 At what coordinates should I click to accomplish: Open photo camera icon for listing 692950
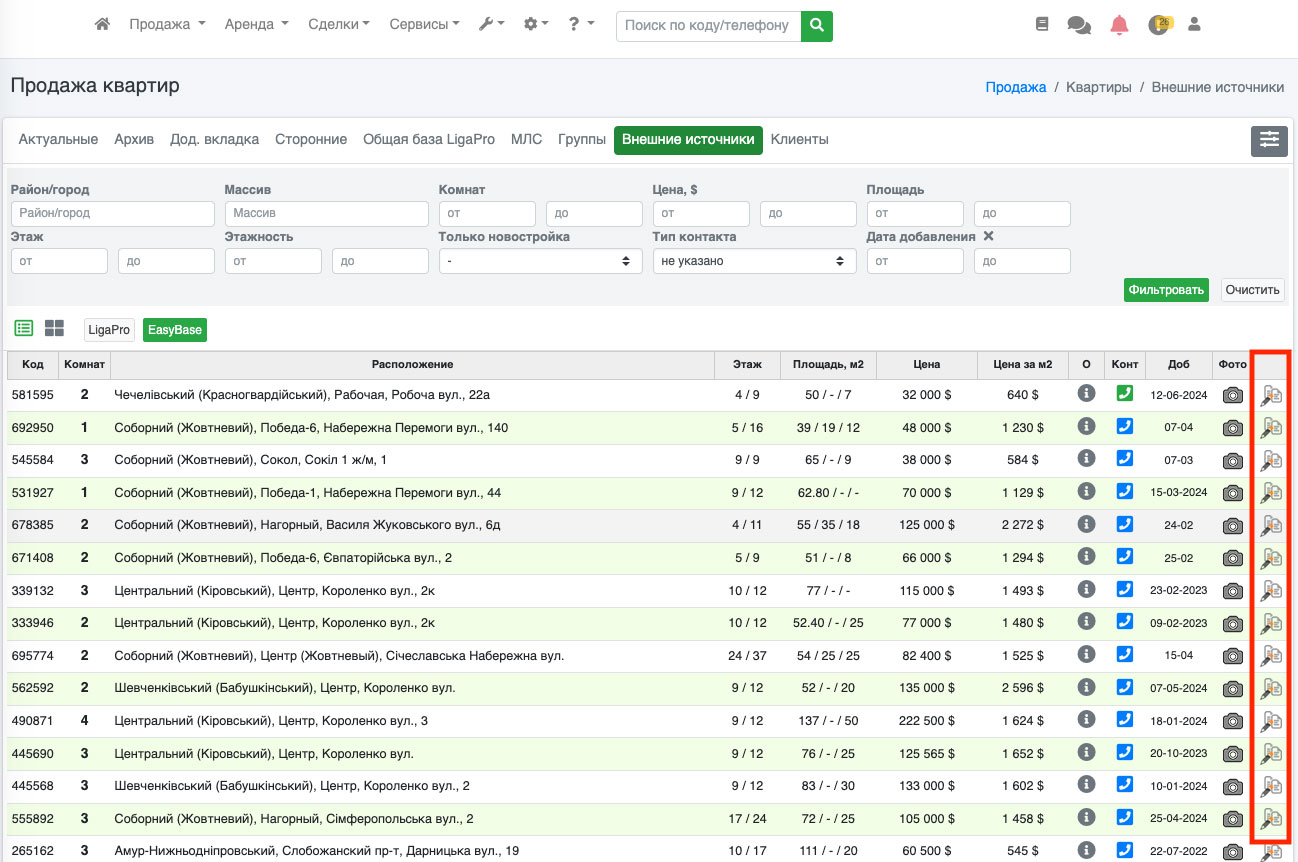[1233, 428]
